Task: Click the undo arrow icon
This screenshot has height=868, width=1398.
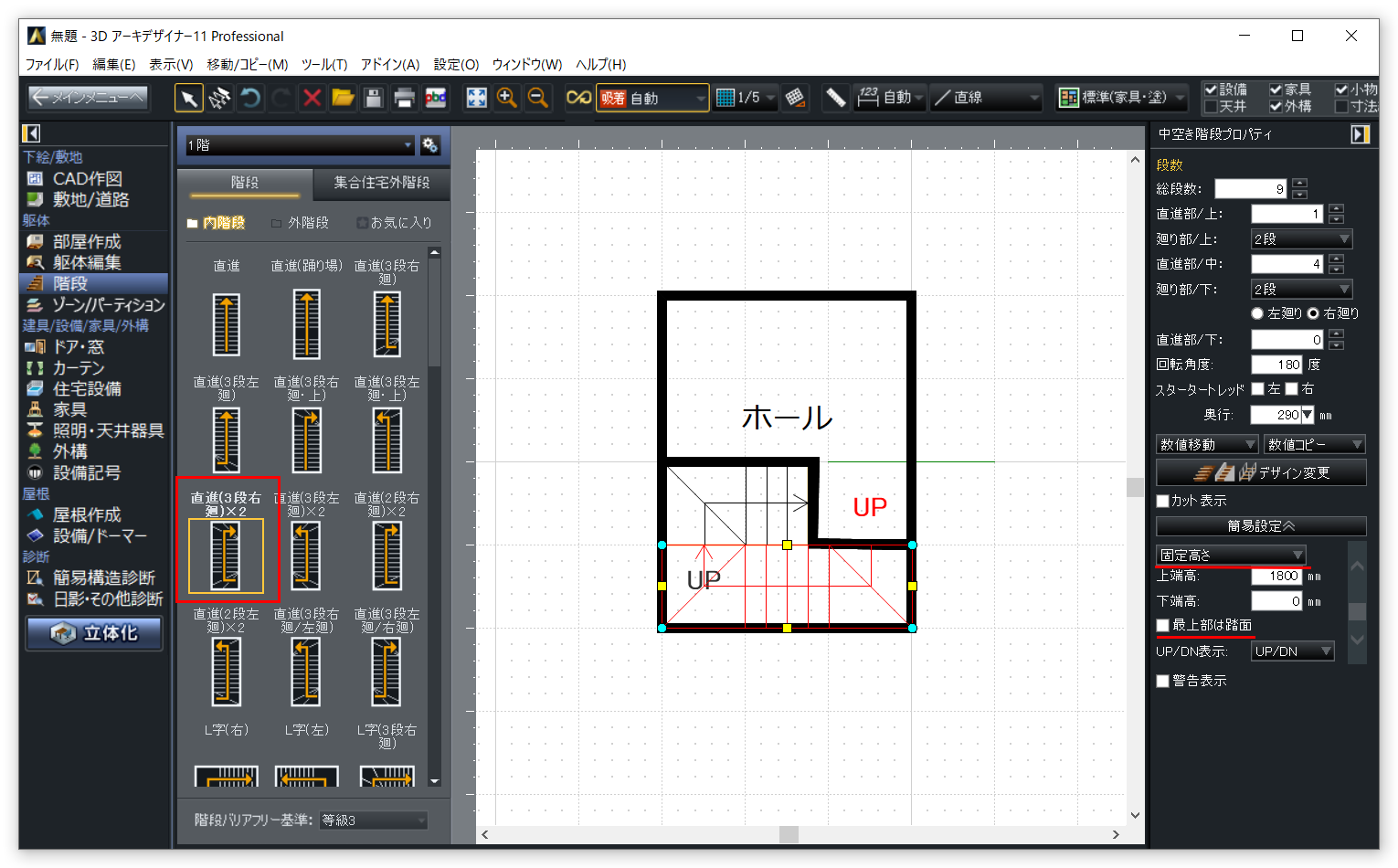Action: point(249,98)
